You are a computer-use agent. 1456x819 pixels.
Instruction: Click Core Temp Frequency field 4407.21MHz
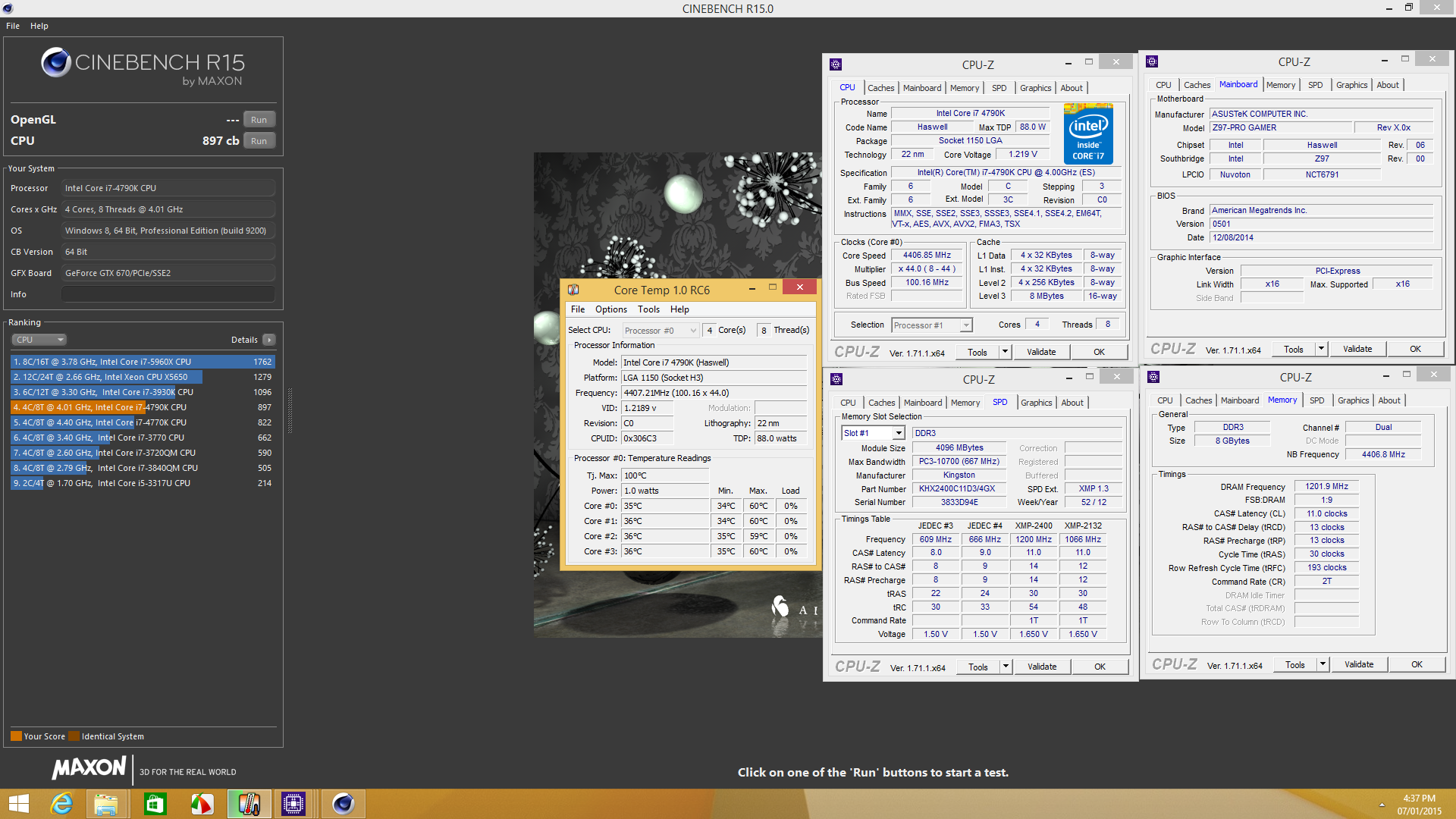(714, 393)
